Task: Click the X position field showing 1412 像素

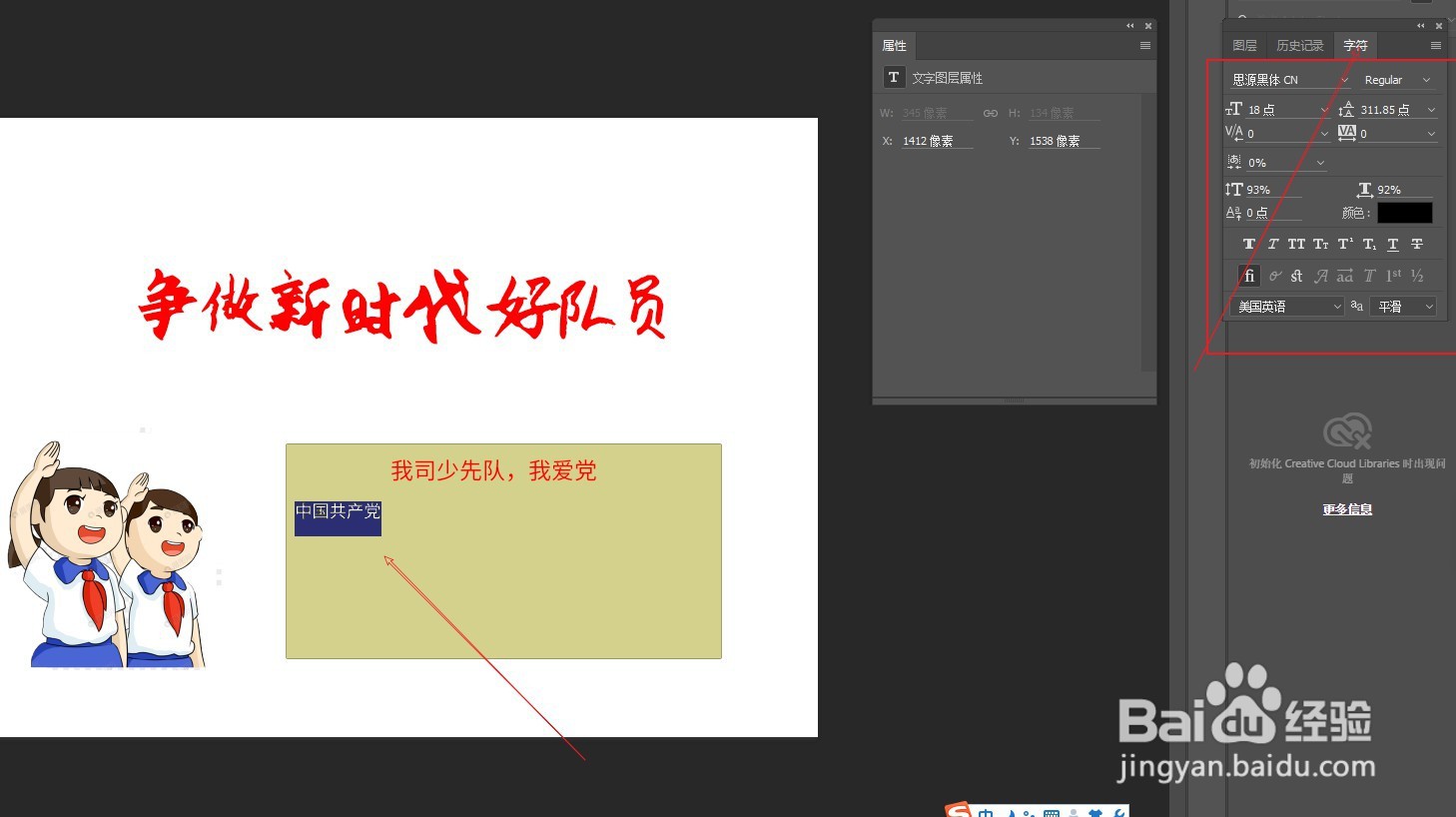Action: pyautogui.click(x=929, y=141)
